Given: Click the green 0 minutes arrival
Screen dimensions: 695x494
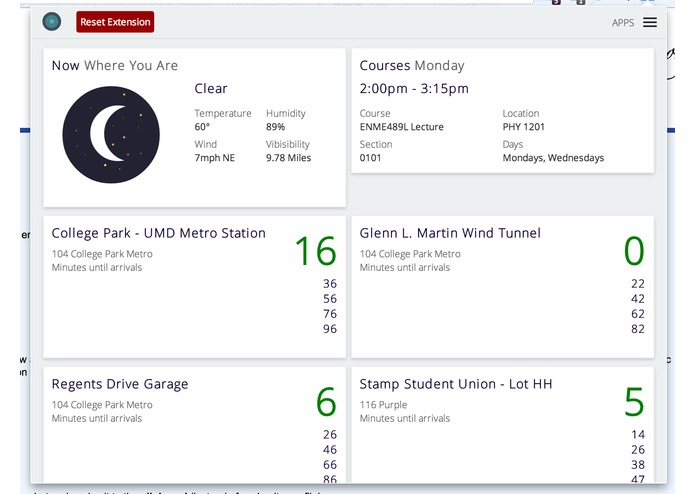Looking at the screenshot, I should [x=634, y=251].
